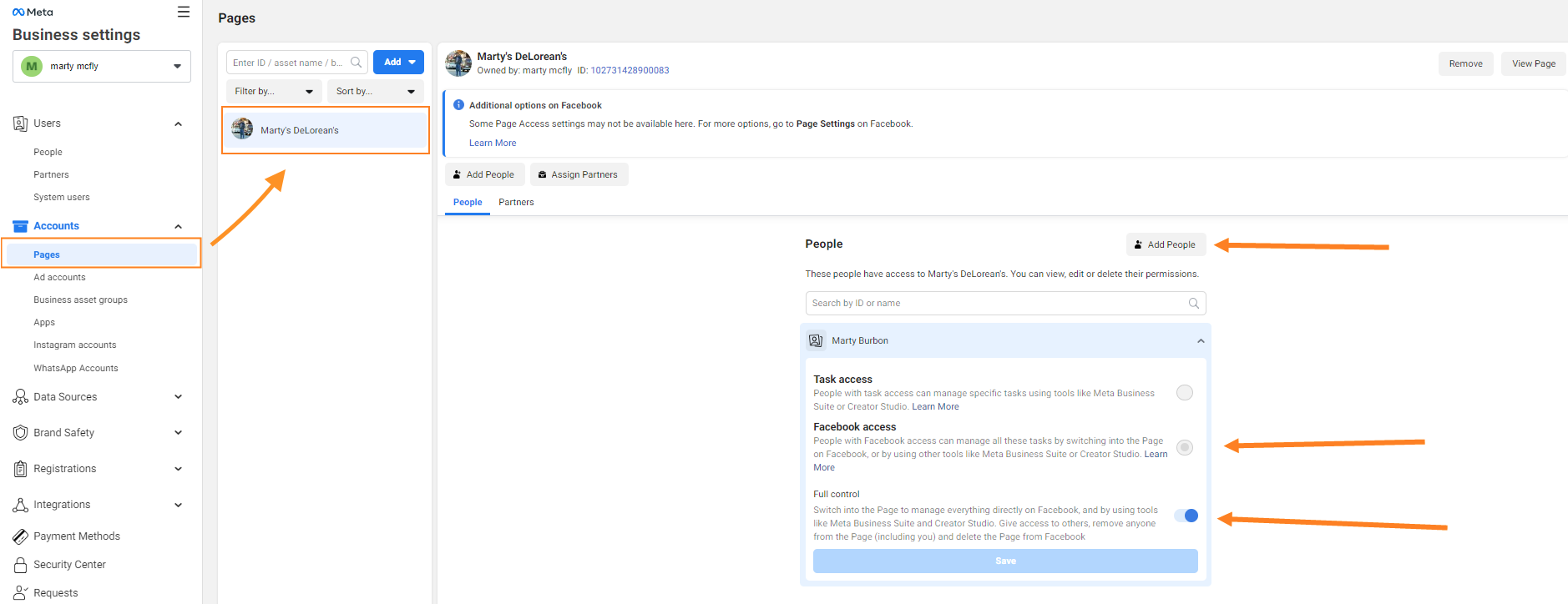Click Add People beside the People heading
The image size is (1568, 604).
(1166, 244)
